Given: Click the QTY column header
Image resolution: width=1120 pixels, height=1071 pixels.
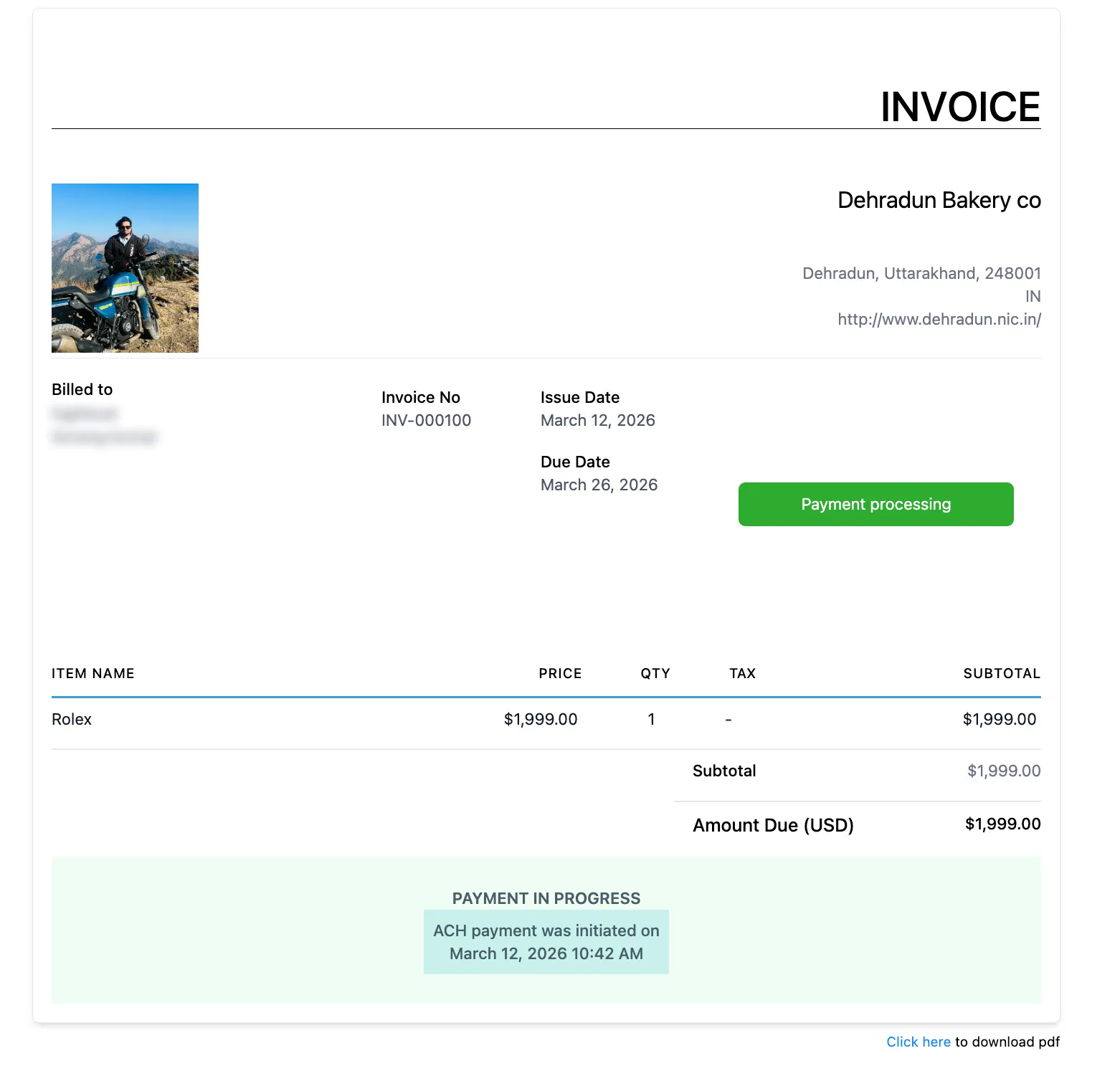Looking at the screenshot, I should point(655,673).
